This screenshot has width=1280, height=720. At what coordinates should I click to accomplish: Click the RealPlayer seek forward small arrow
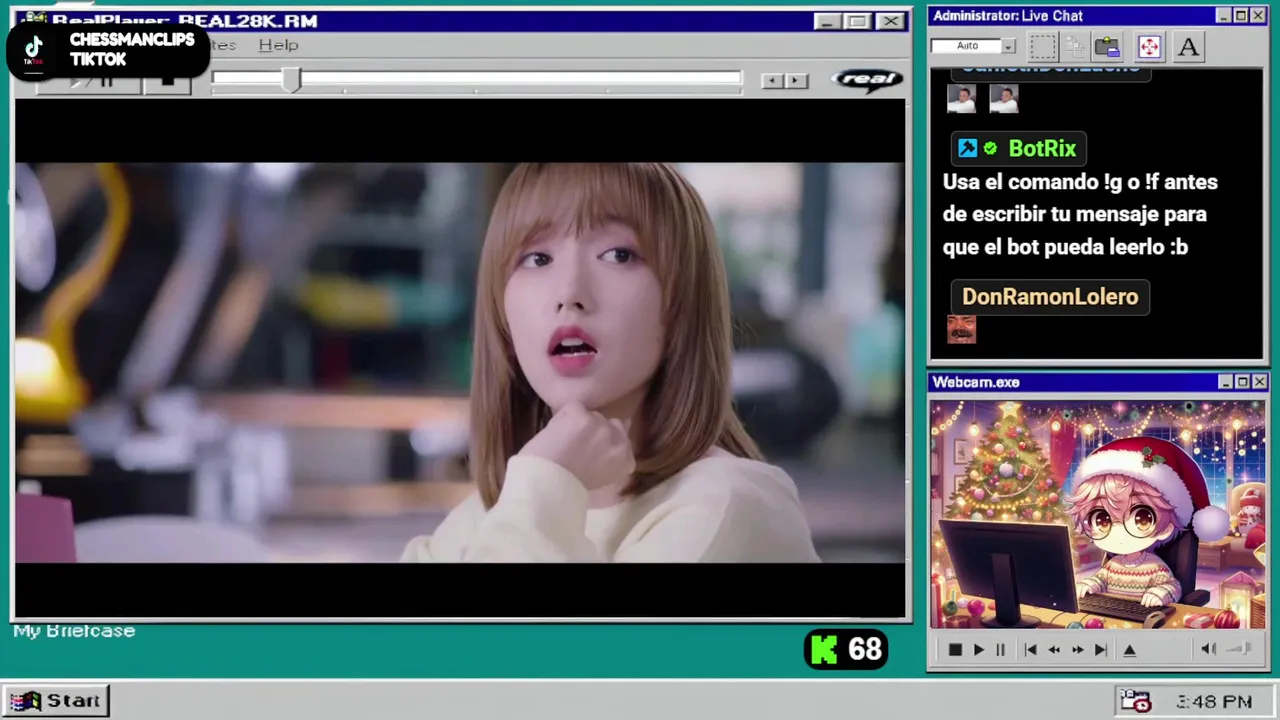click(796, 81)
